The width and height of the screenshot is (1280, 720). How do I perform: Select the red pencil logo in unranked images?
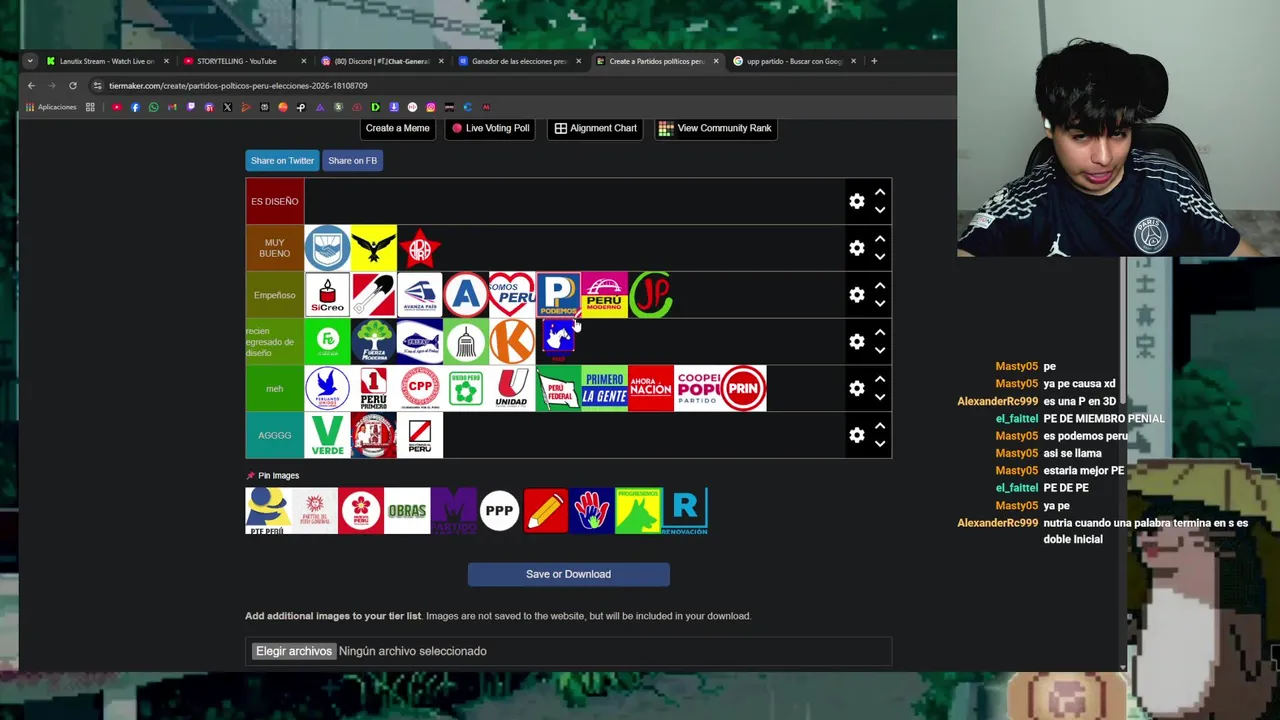pyautogui.click(x=546, y=511)
